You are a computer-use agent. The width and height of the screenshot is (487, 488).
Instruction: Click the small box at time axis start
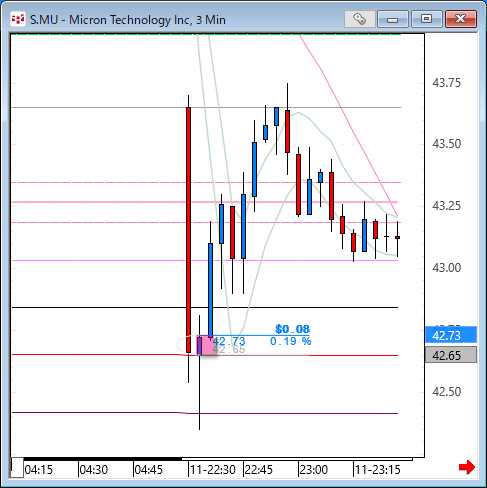click(17, 468)
